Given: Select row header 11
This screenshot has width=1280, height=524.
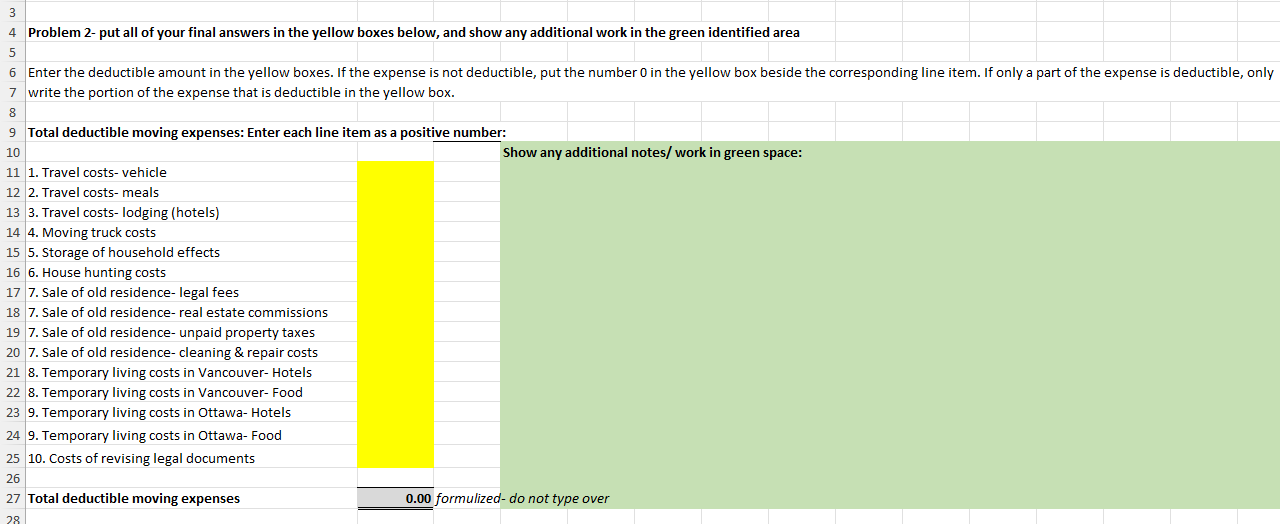Looking at the screenshot, I should pyautogui.click(x=12, y=172).
